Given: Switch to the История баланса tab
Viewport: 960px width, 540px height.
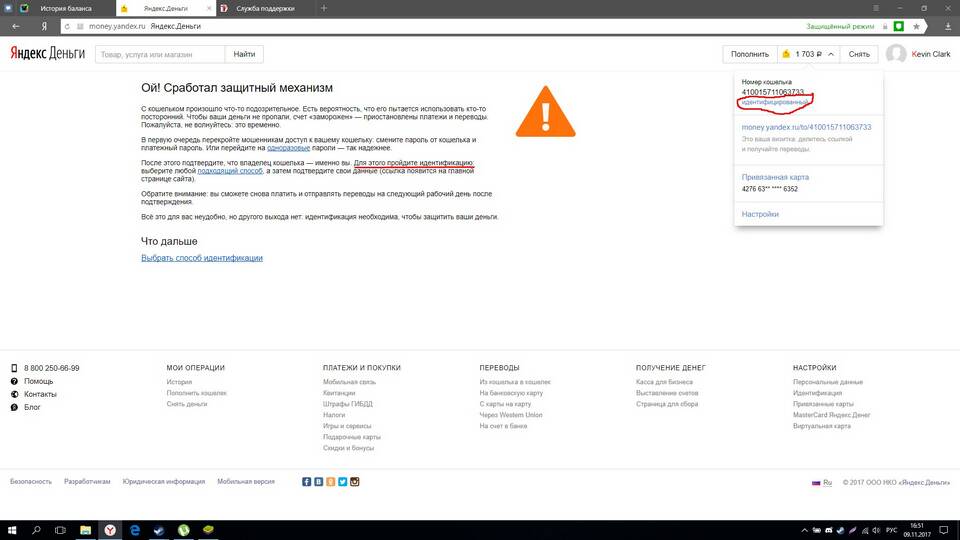Looking at the screenshot, I should pos(65,8).
